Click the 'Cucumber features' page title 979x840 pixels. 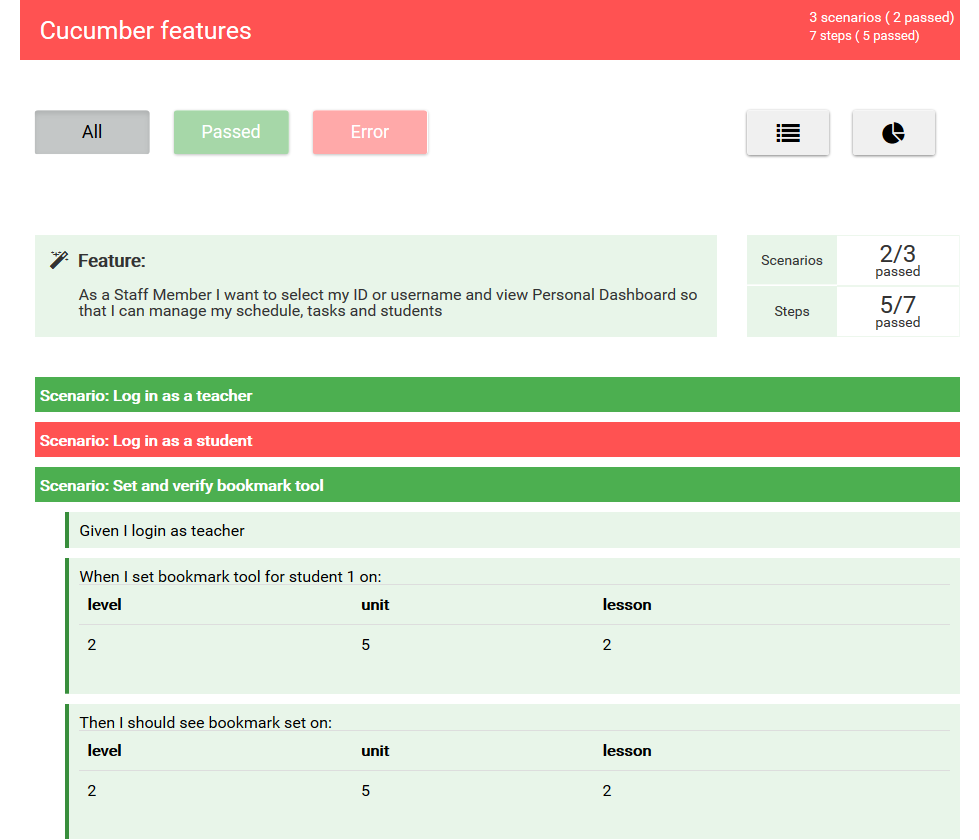click(146, 31)
